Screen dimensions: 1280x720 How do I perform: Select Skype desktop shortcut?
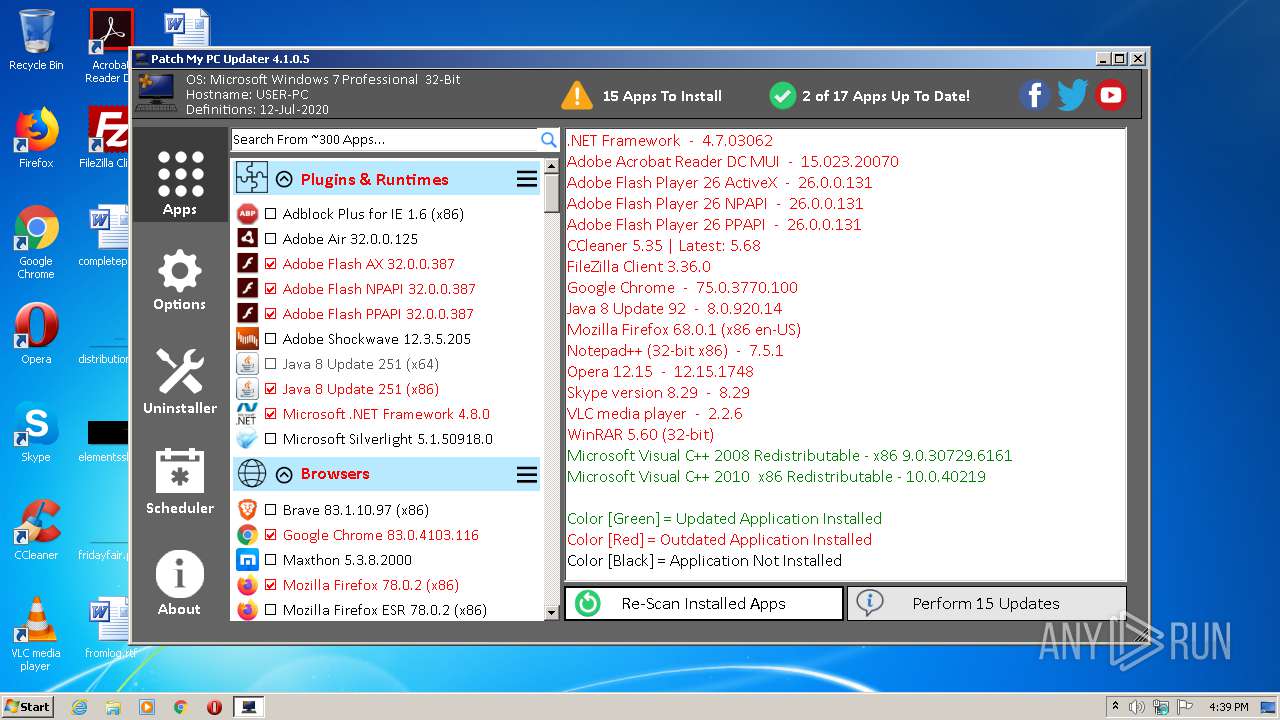pyautogui.click(x=36, y=432)
